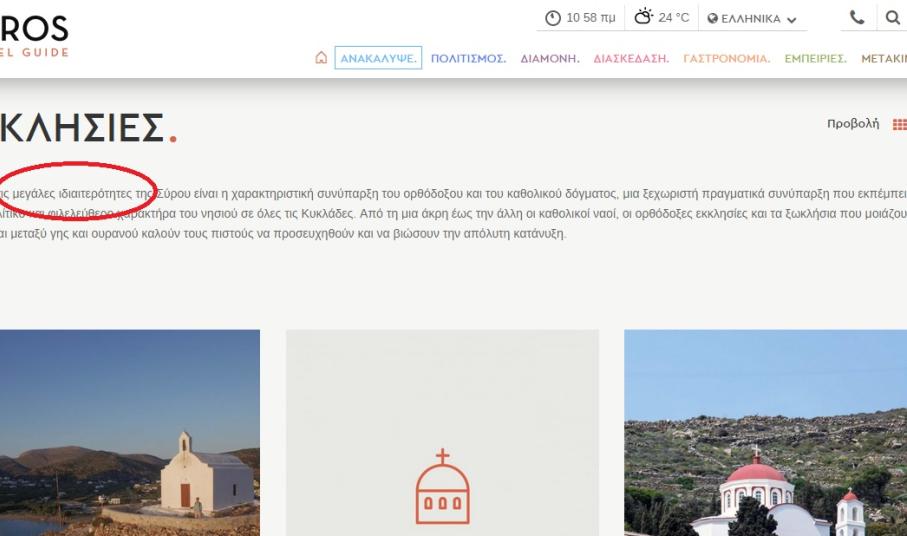
Task: Open the phone contact icon
Action: tap(854, 19)
